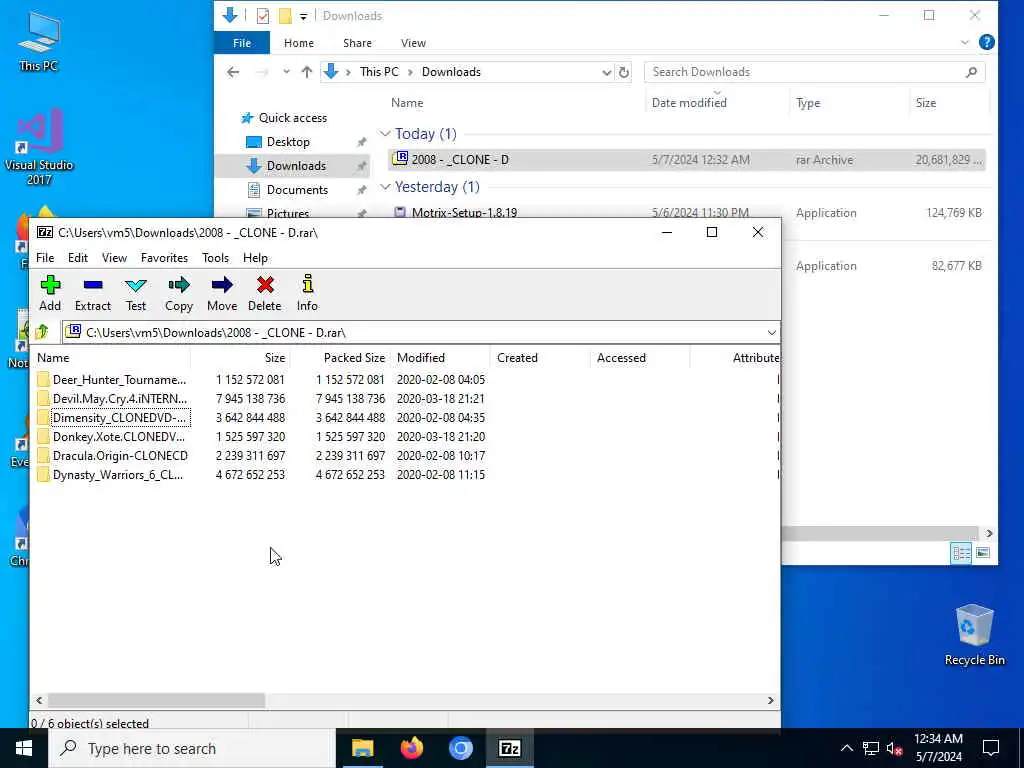Expand the 7-Zip address path dropdown
The height and width of the screenshot is (768, 1024).
click(771, 332)
